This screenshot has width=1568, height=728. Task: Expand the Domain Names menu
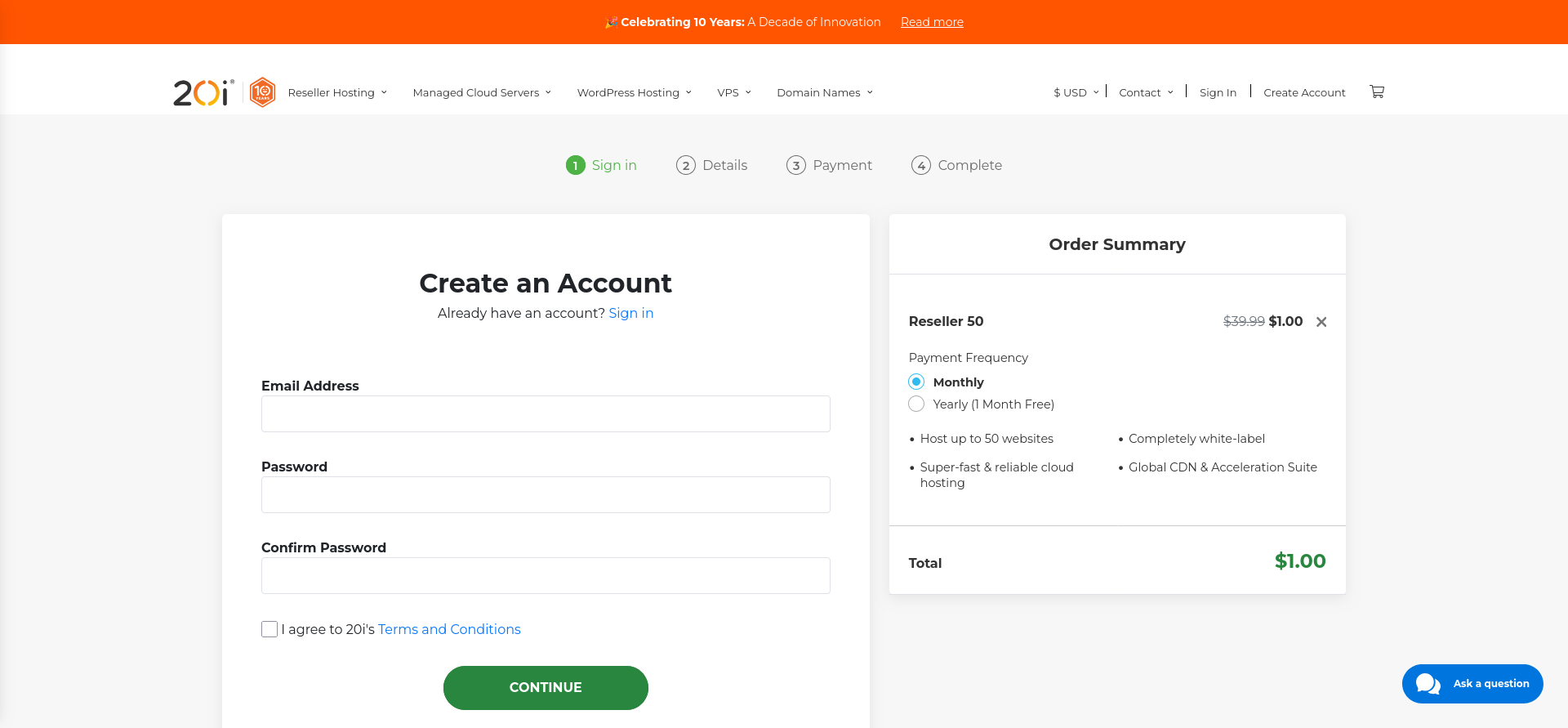coord(825,92)
